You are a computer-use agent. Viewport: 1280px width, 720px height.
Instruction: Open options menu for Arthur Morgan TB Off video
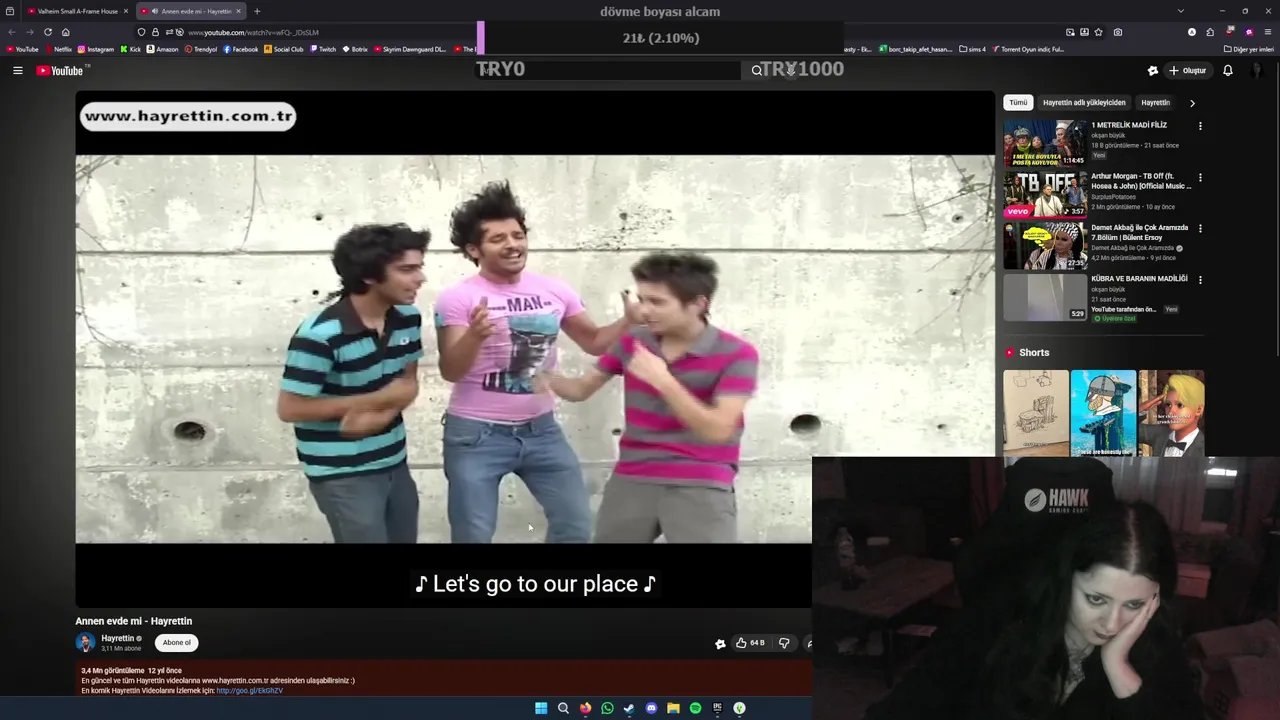[1200, 177]
